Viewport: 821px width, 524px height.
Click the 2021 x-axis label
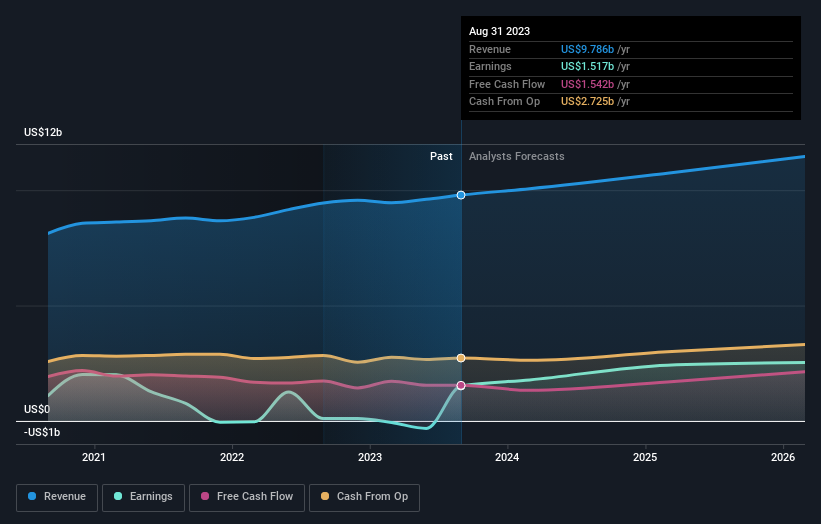click(x=94, y=458)
